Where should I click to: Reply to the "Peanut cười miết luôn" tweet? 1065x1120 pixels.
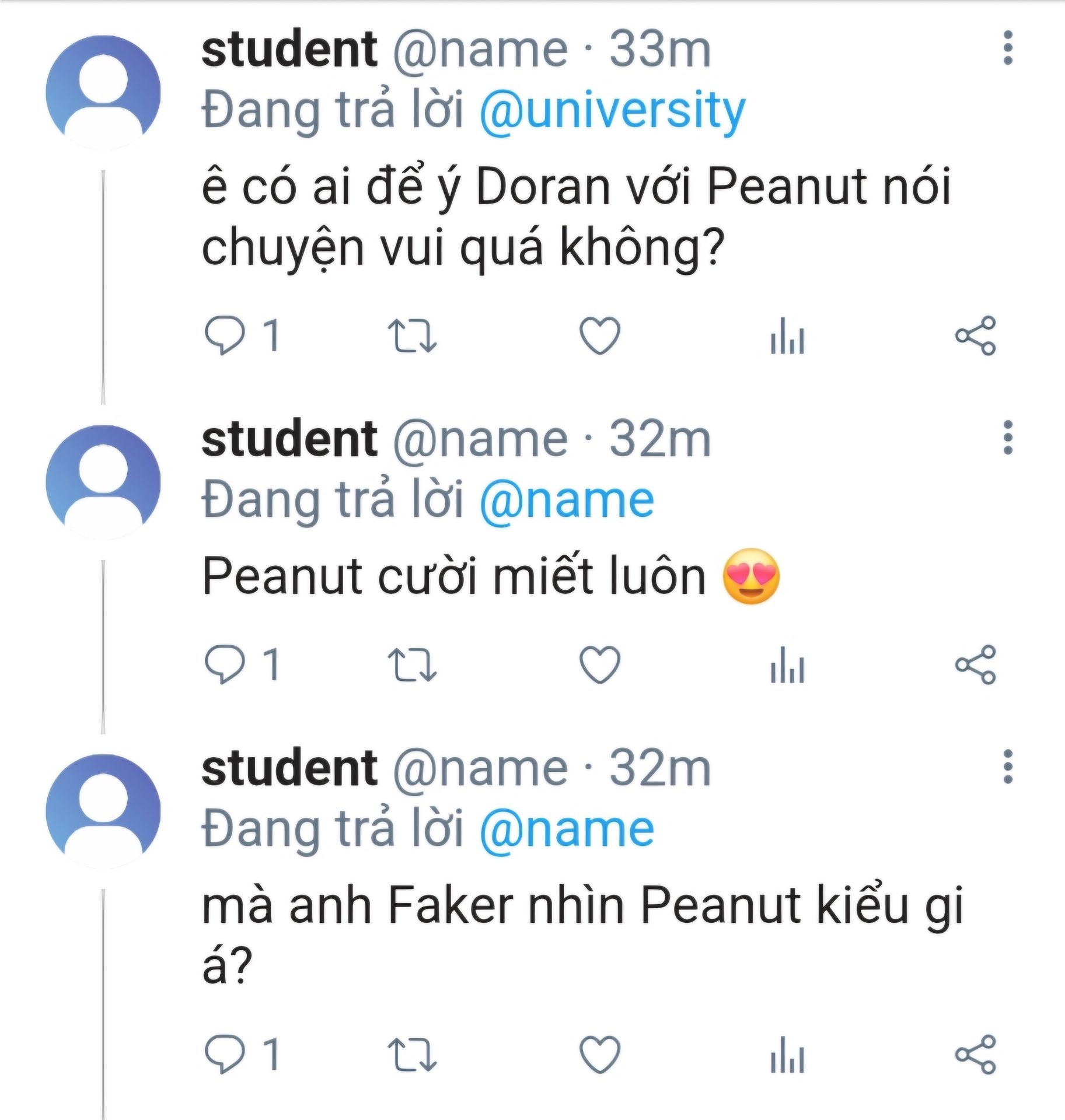click(x=224, y=664)
